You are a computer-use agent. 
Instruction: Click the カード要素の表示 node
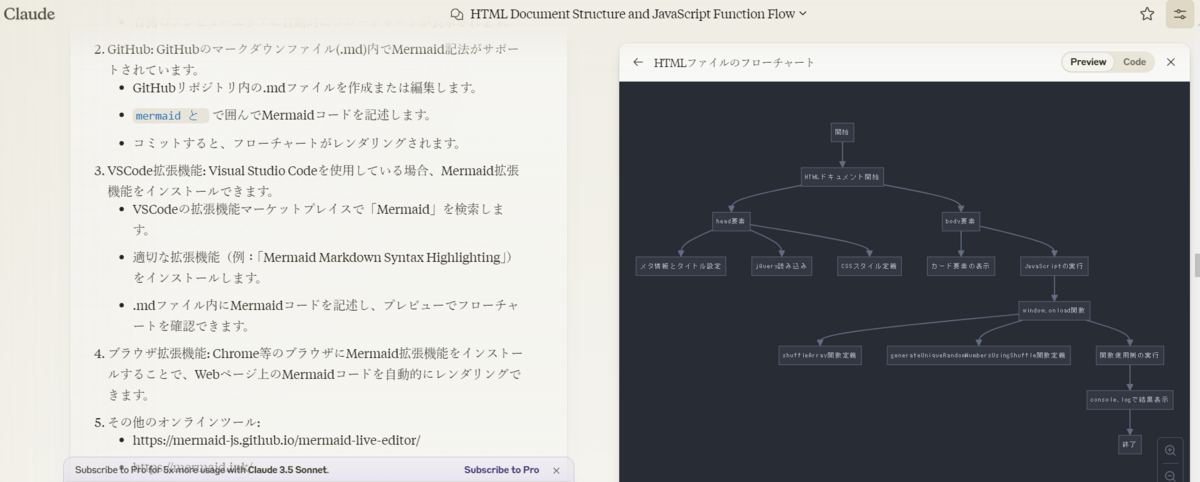[x=961, y=266]
